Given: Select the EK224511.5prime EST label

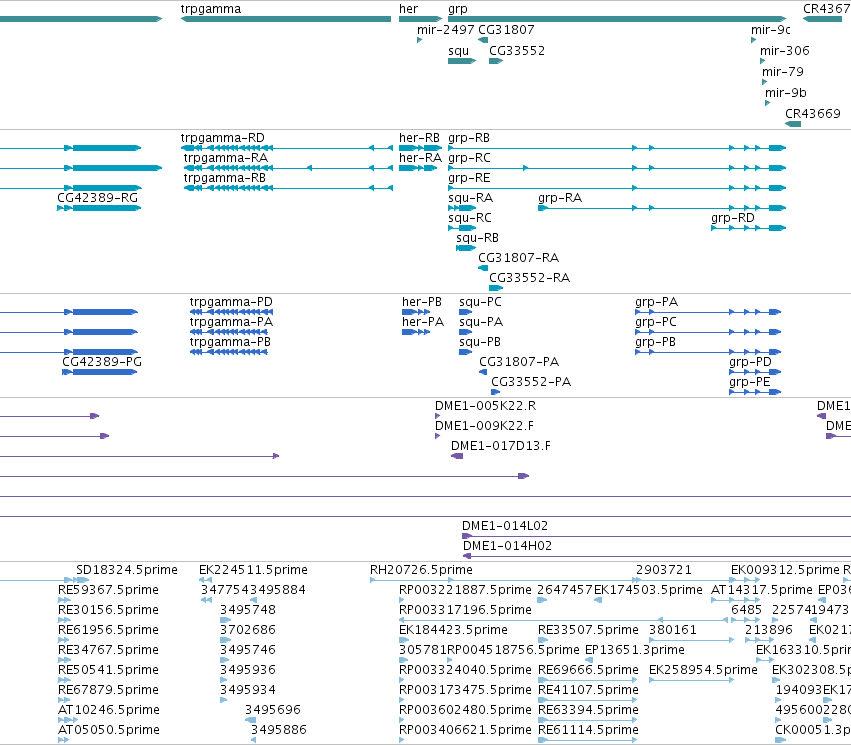Looking at the screenshot, I should pos(253,570).
